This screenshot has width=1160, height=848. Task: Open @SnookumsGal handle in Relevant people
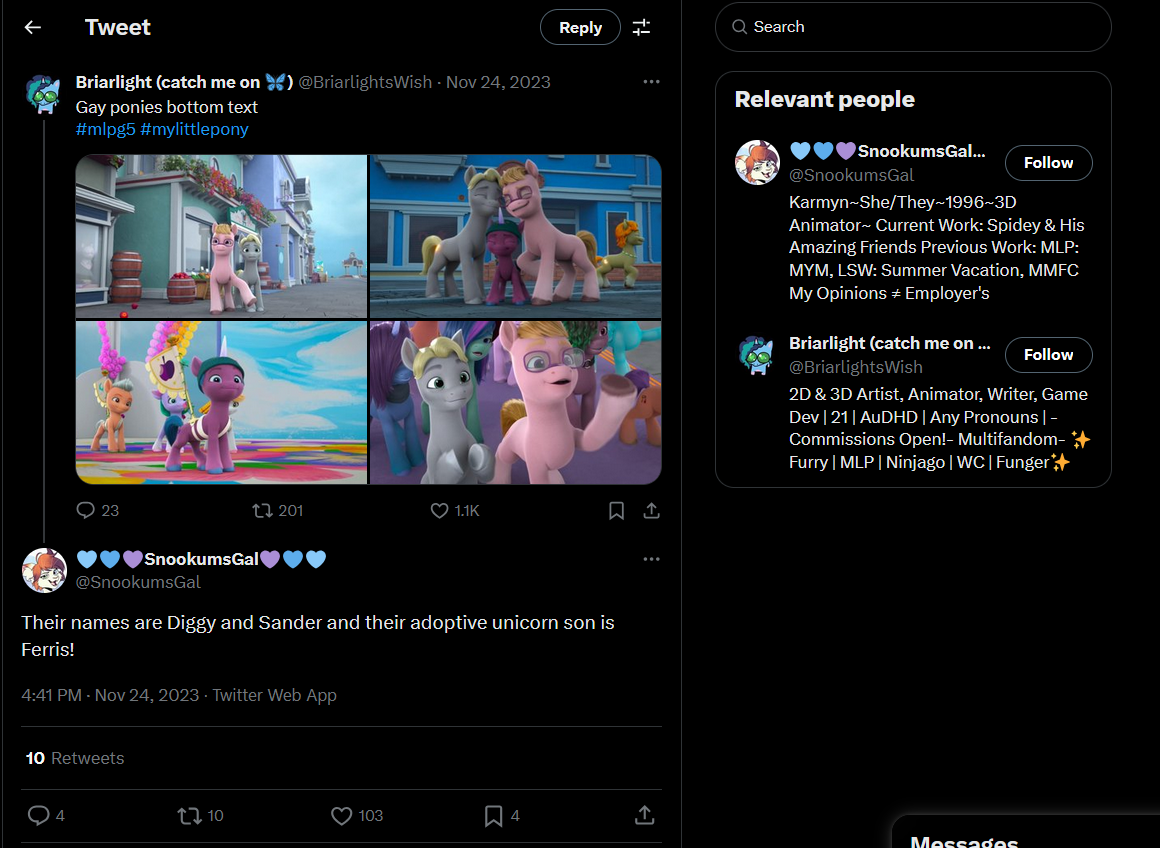(x=852, y=175)
